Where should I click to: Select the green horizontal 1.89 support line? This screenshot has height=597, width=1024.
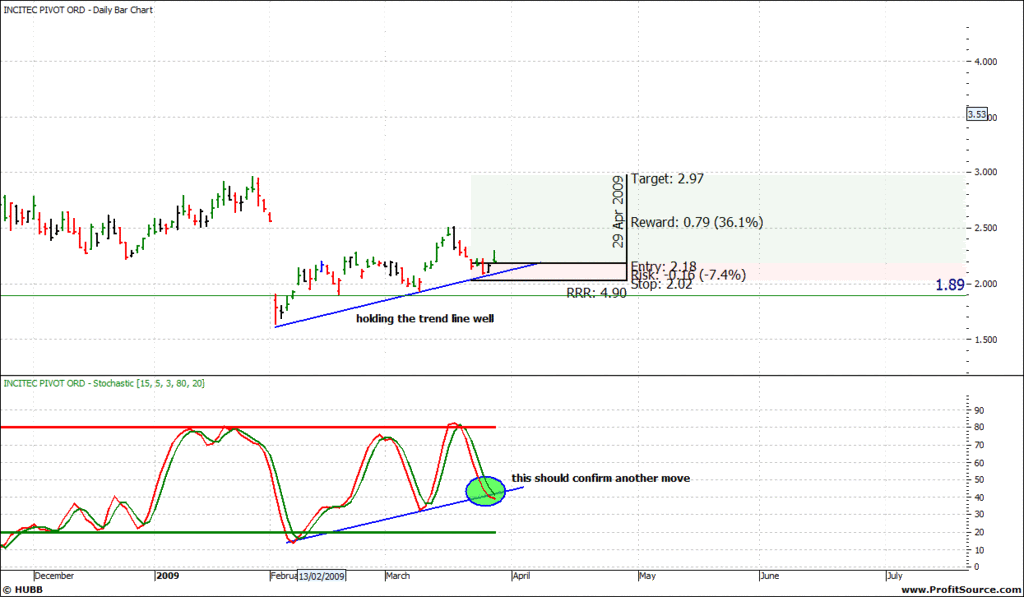click(x=483, y=296)
